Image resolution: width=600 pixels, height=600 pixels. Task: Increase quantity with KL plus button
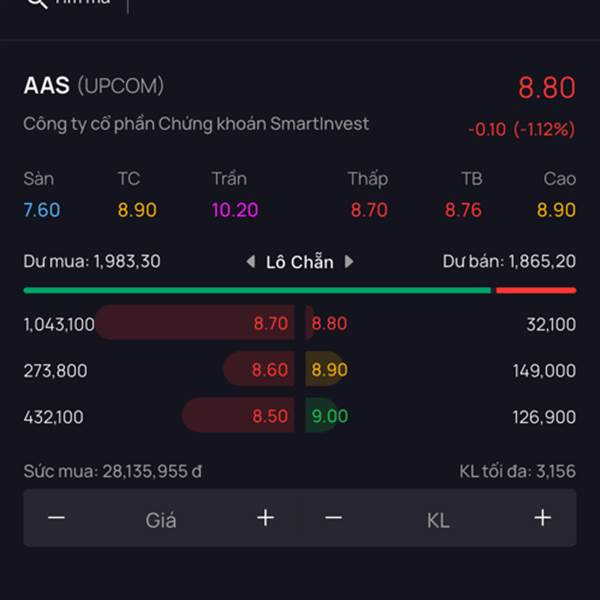[542, 518]
